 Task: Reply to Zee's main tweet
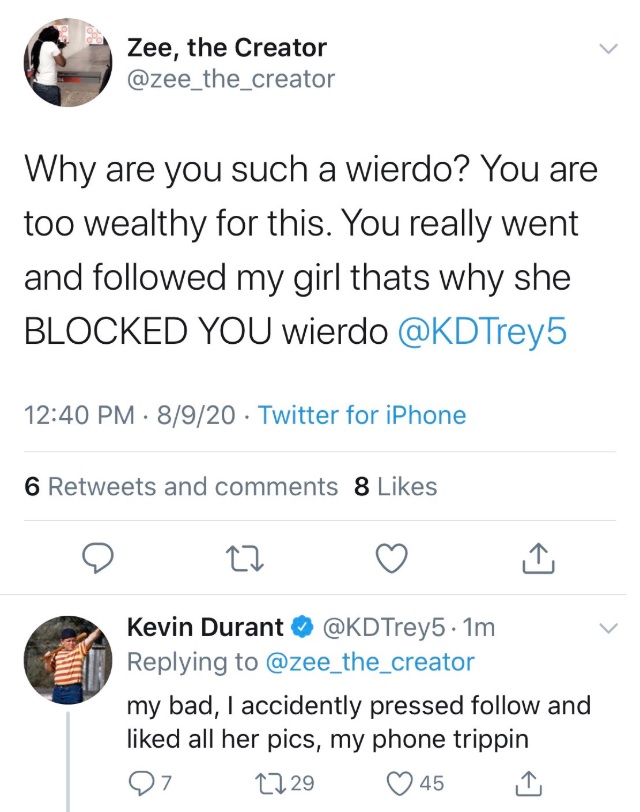pyautogui.click(x=95, y=560)
